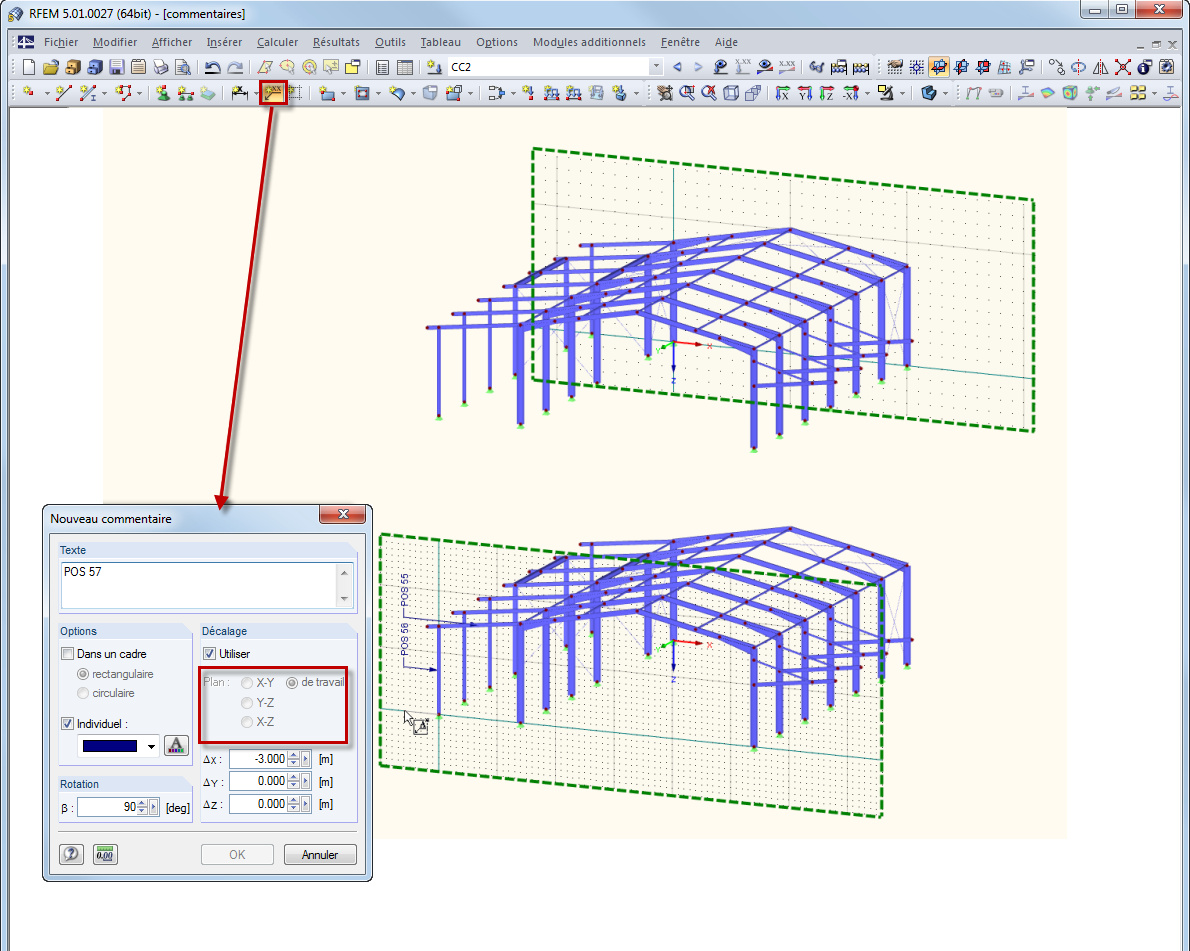Screen dimensions: 1190x951
Task: Choose the Y-Z plane radio button
Action: tap(247, 703)
